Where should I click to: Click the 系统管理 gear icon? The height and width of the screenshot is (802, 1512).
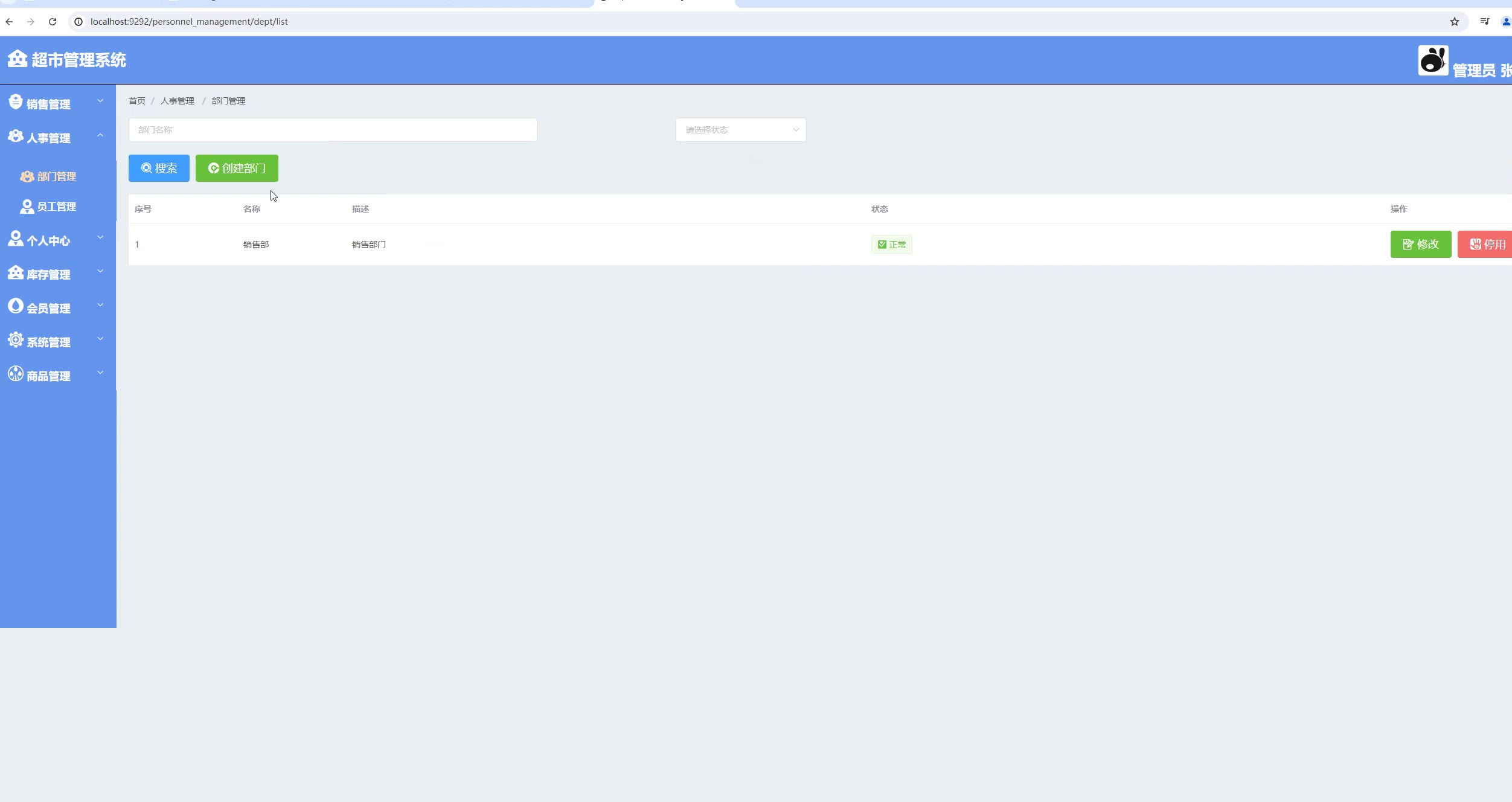pyautogui.click(x=15, y=340)
